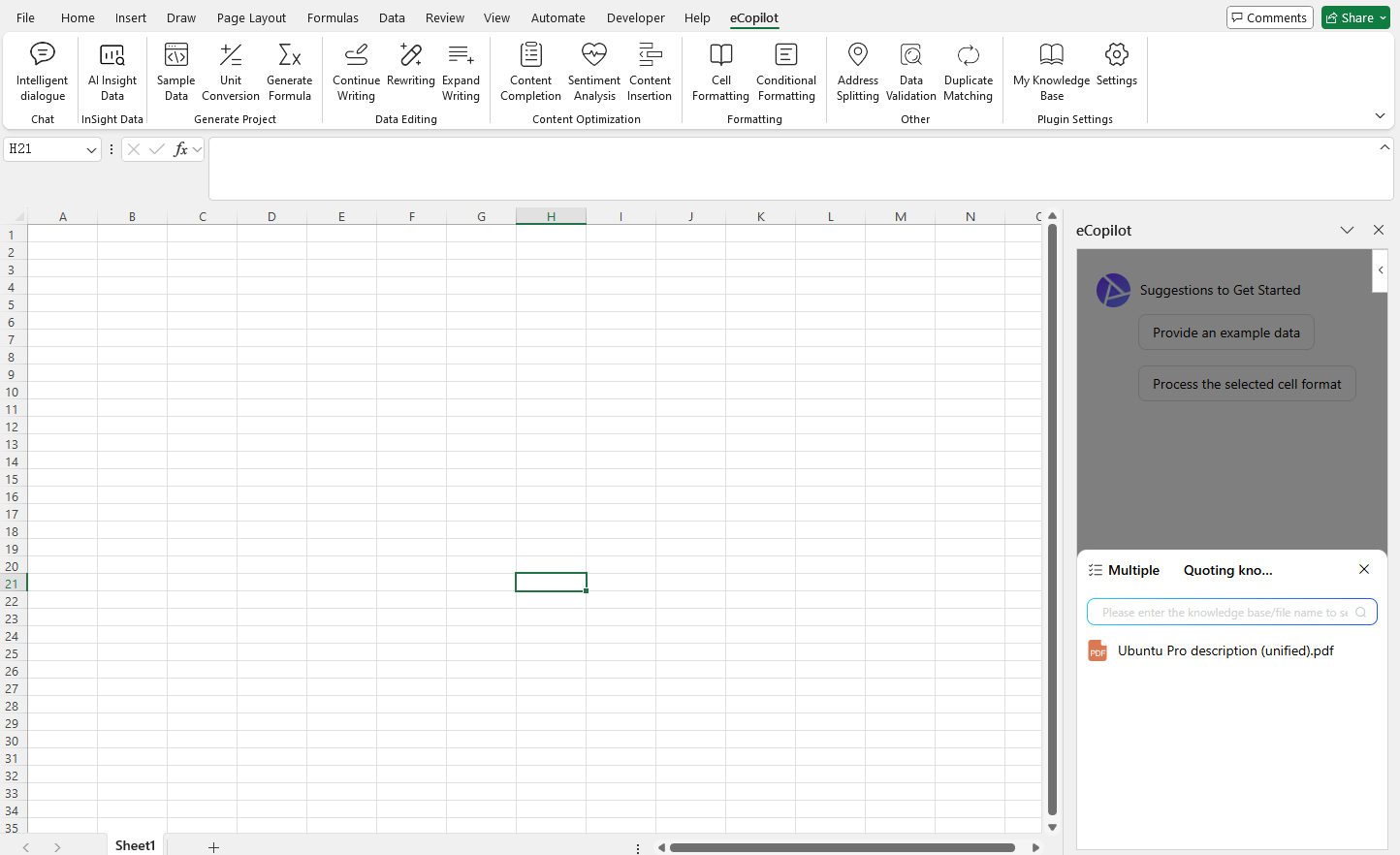Expand the Share button dropdown
1400x855 pixels.
(1384, 17)
